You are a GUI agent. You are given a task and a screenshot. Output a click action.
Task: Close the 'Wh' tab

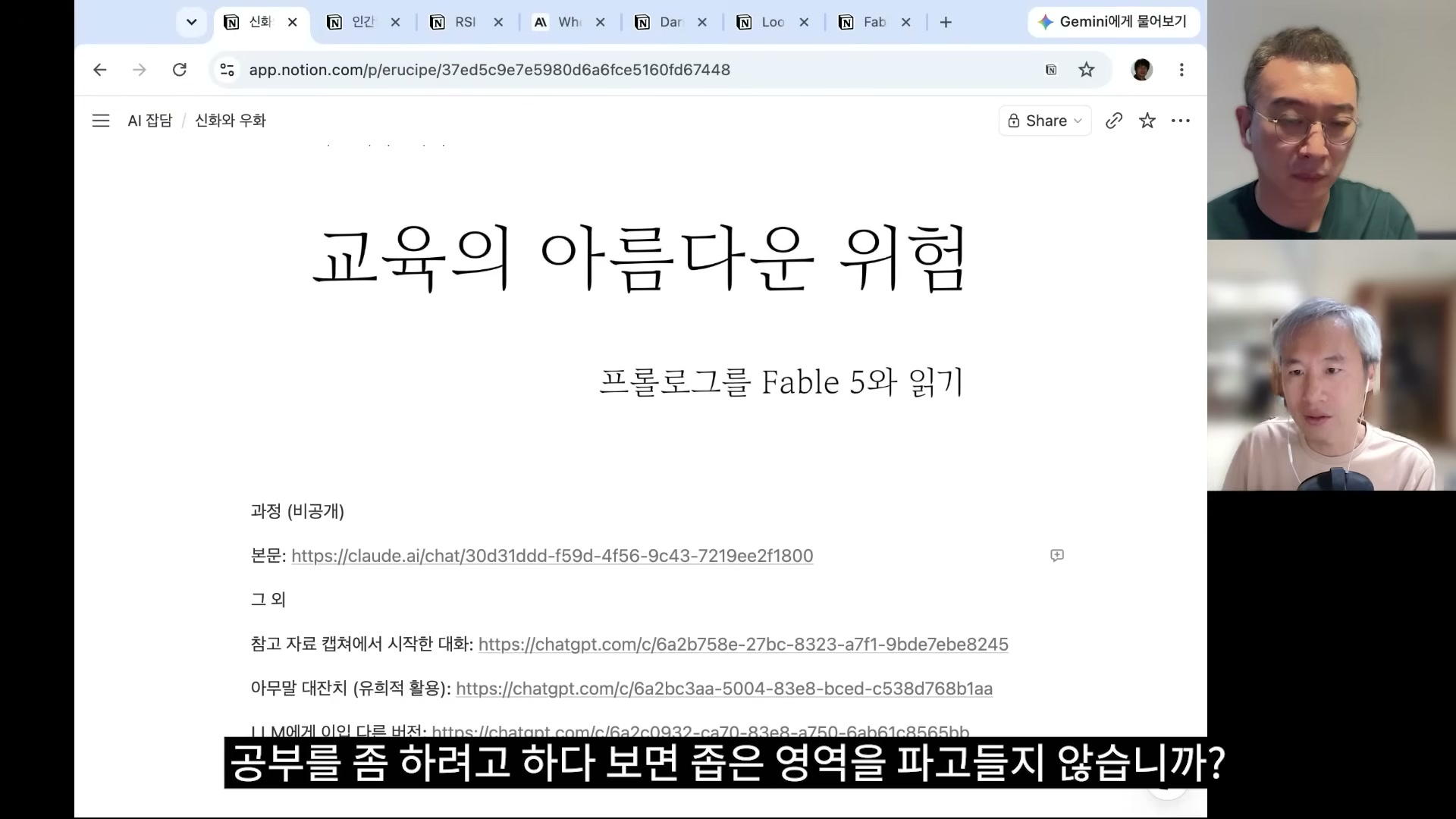[x=600, y=23]
